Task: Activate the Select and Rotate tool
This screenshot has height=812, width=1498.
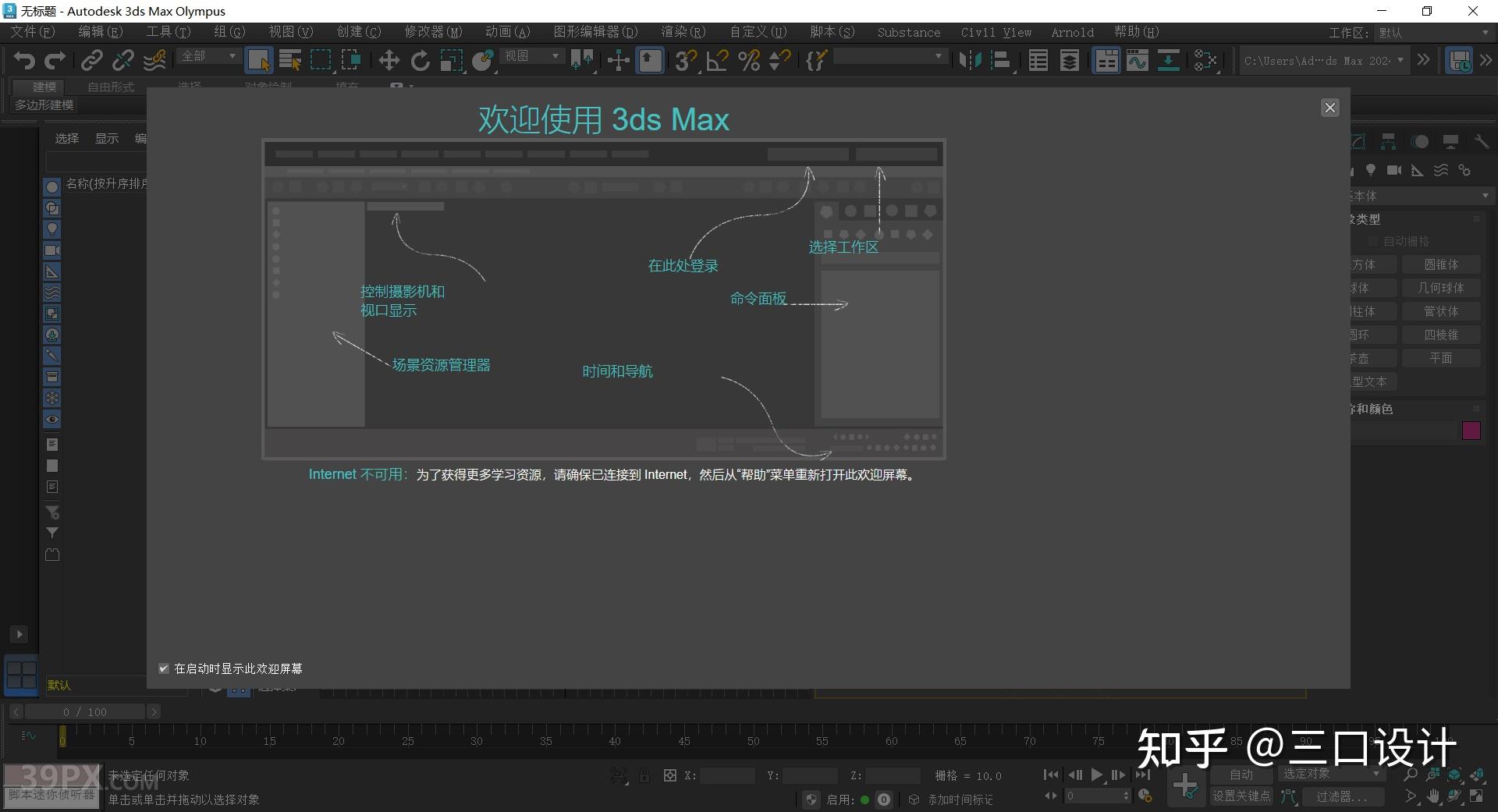Action: click(420, 60)
